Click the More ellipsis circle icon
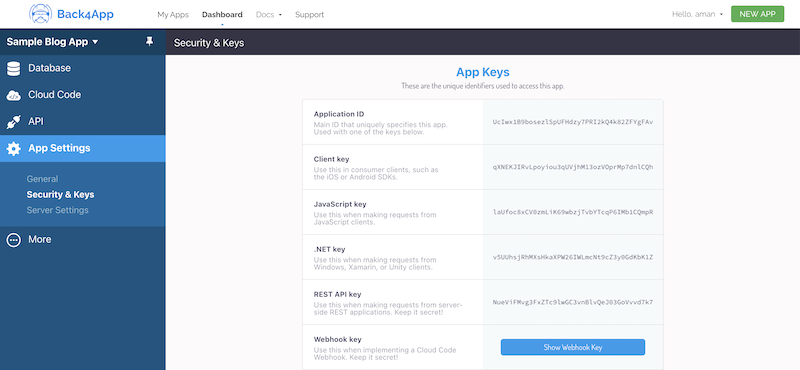The width and height of the screenshot is (800, 370). [x=13, y=240]
